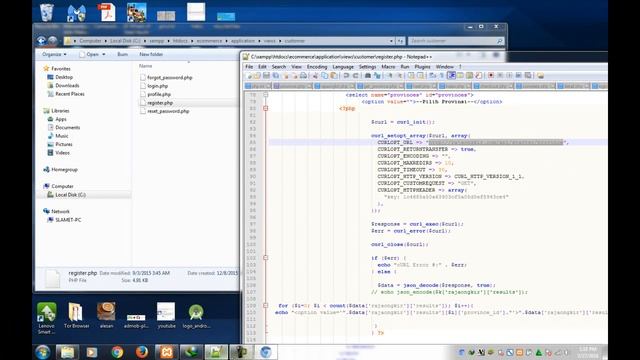Open the Search menu
The height and width of the screenshot is (360, 640).
pyautogui.click(x=279, y=67)
